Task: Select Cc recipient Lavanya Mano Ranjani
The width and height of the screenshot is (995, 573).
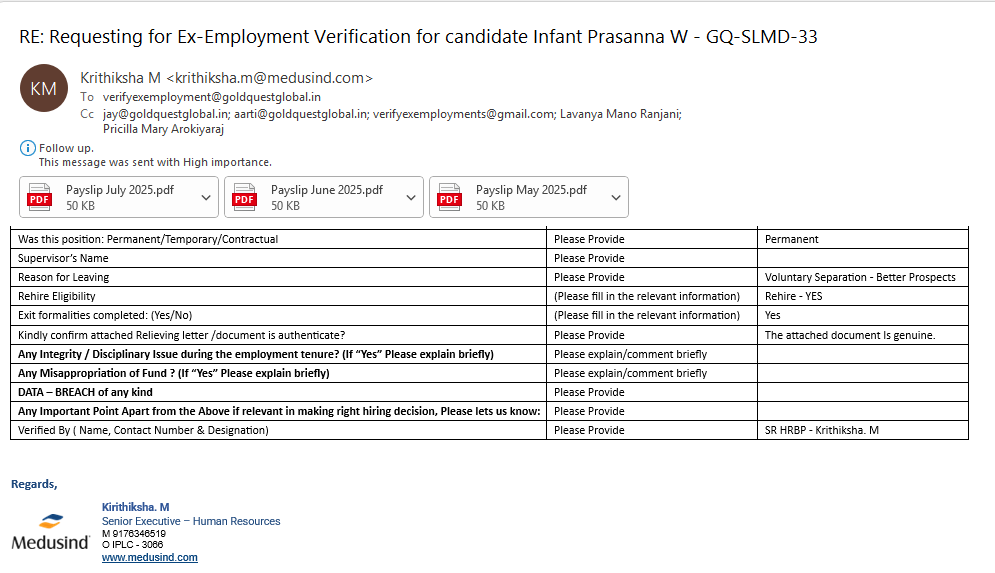Action: coord(621,114)
